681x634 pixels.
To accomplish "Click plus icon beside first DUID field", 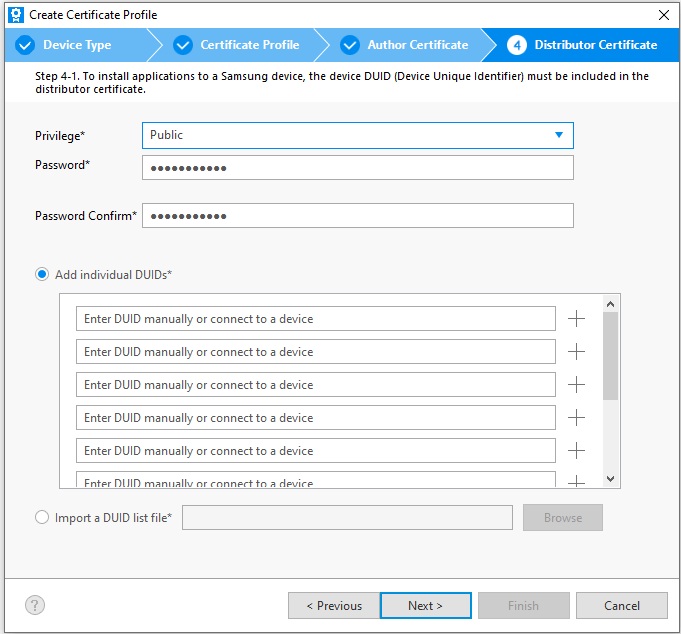I will tap(576, 319).
